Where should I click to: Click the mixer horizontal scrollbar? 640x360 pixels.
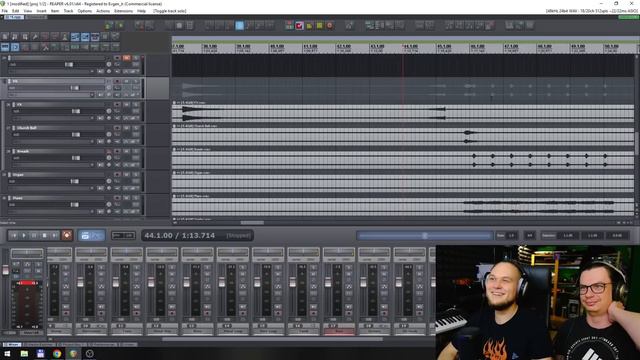pos(272,339)
